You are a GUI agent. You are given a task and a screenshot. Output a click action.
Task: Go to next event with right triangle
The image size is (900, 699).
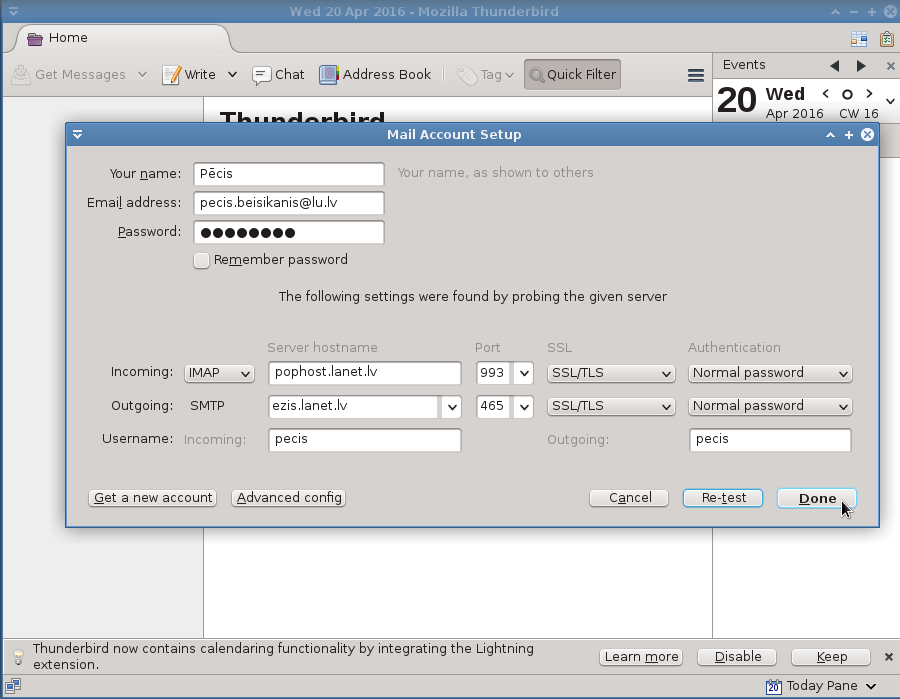click(x=860, y=66)
